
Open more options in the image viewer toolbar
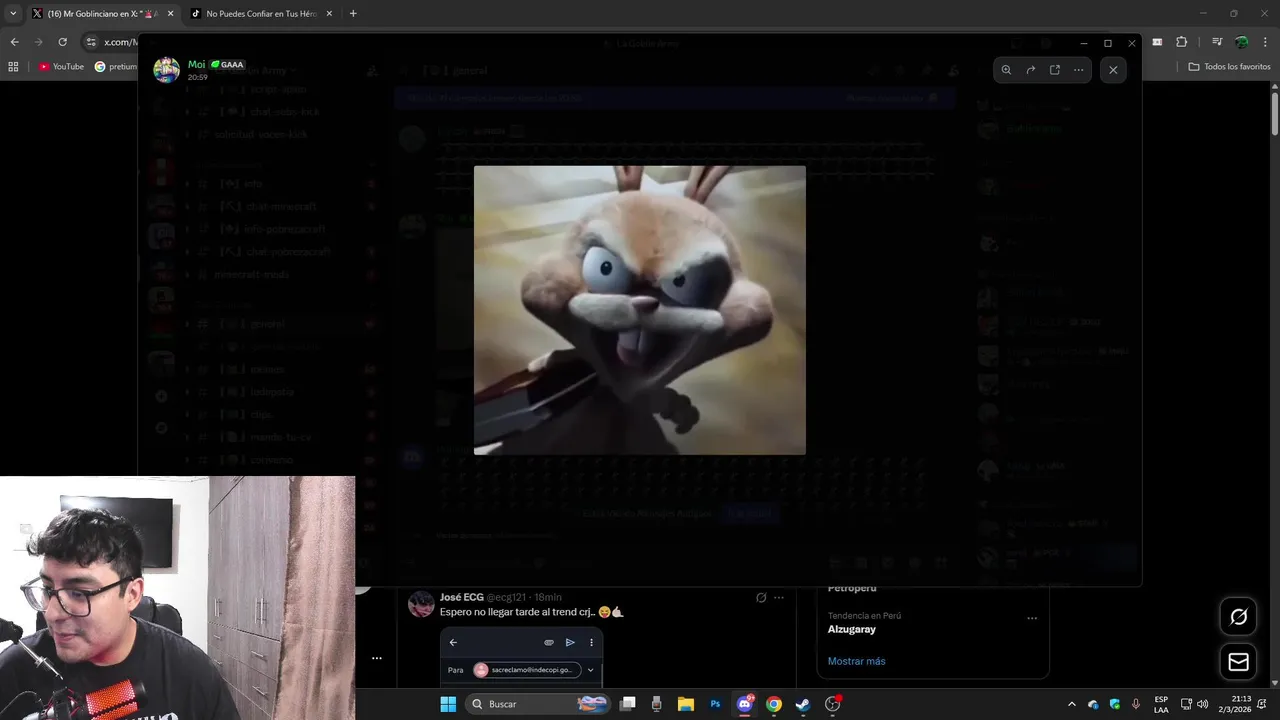(x=1078, y=70)
